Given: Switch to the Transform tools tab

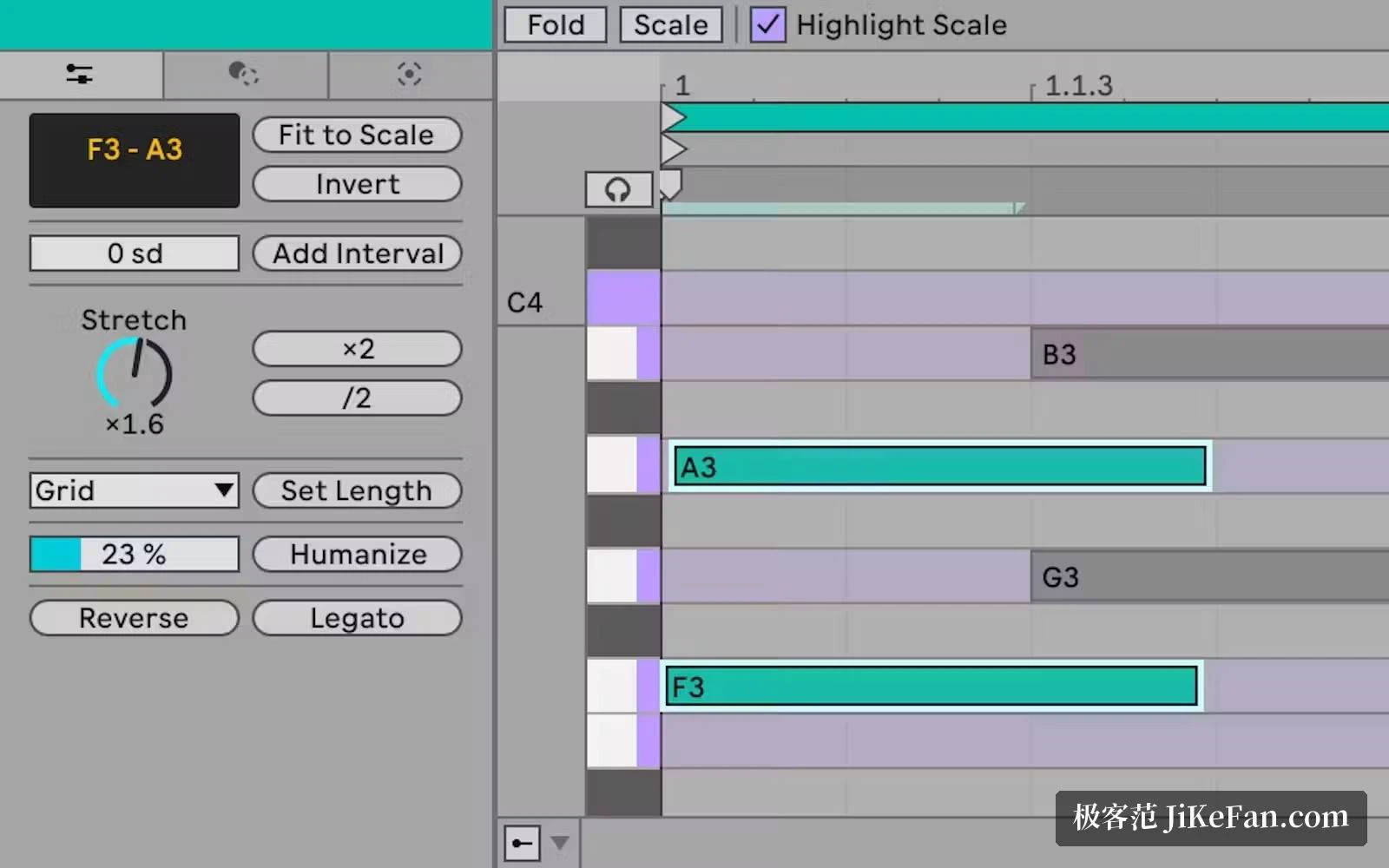Looking at the screenshot, I should [244, 75].
